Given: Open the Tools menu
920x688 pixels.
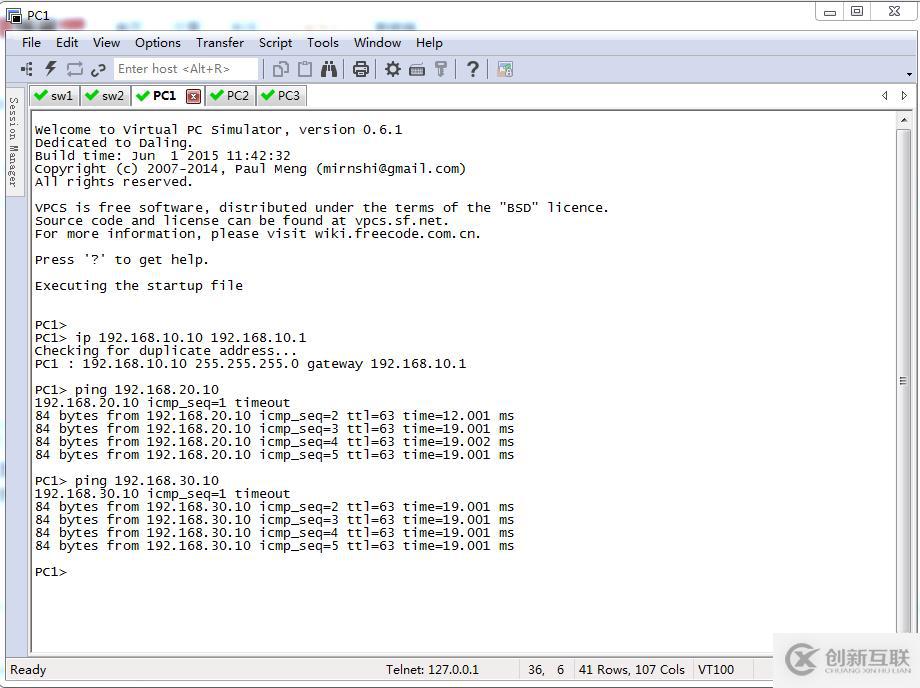Looking at the screenshot, I should (x=323, y=43).
